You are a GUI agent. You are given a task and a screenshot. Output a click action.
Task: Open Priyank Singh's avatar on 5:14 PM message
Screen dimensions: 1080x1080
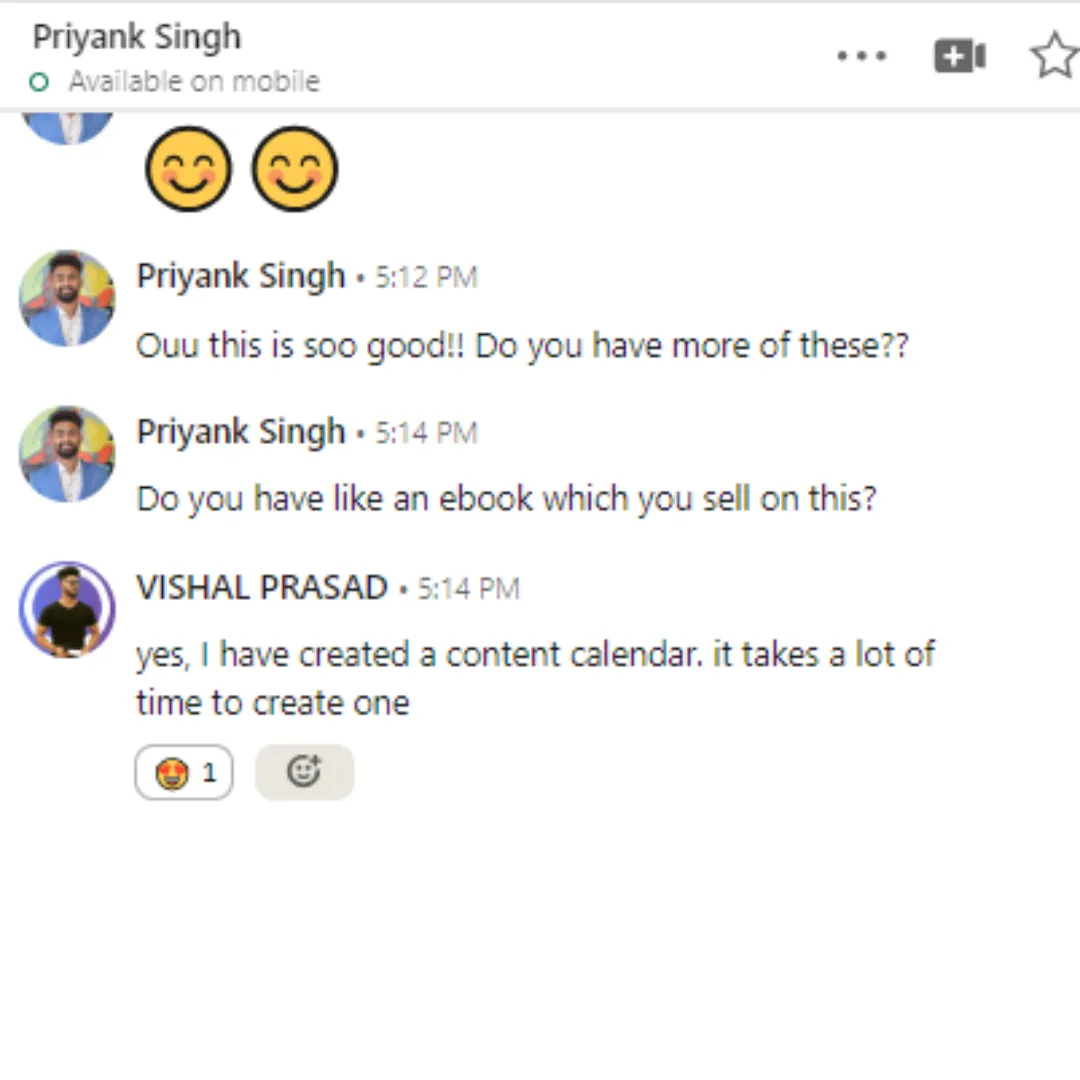click(67, 454)
